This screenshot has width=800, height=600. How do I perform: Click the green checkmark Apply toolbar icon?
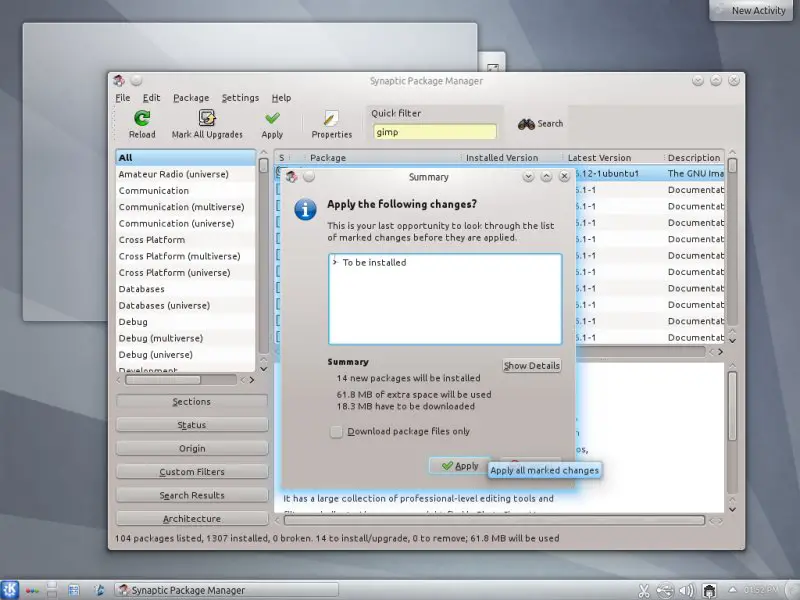tap(272, 118)
